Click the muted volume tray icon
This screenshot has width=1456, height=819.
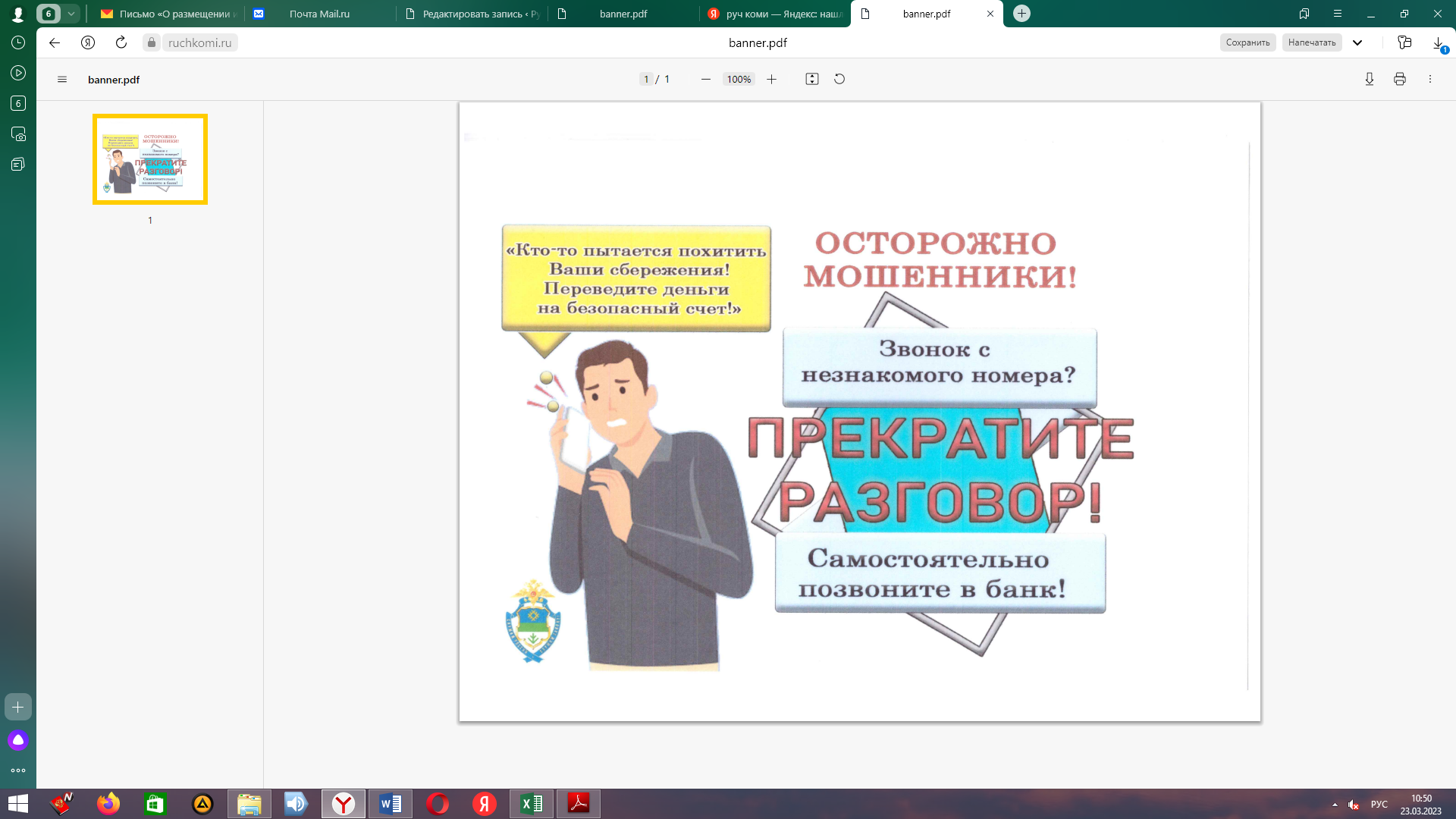coord(1354,805)
